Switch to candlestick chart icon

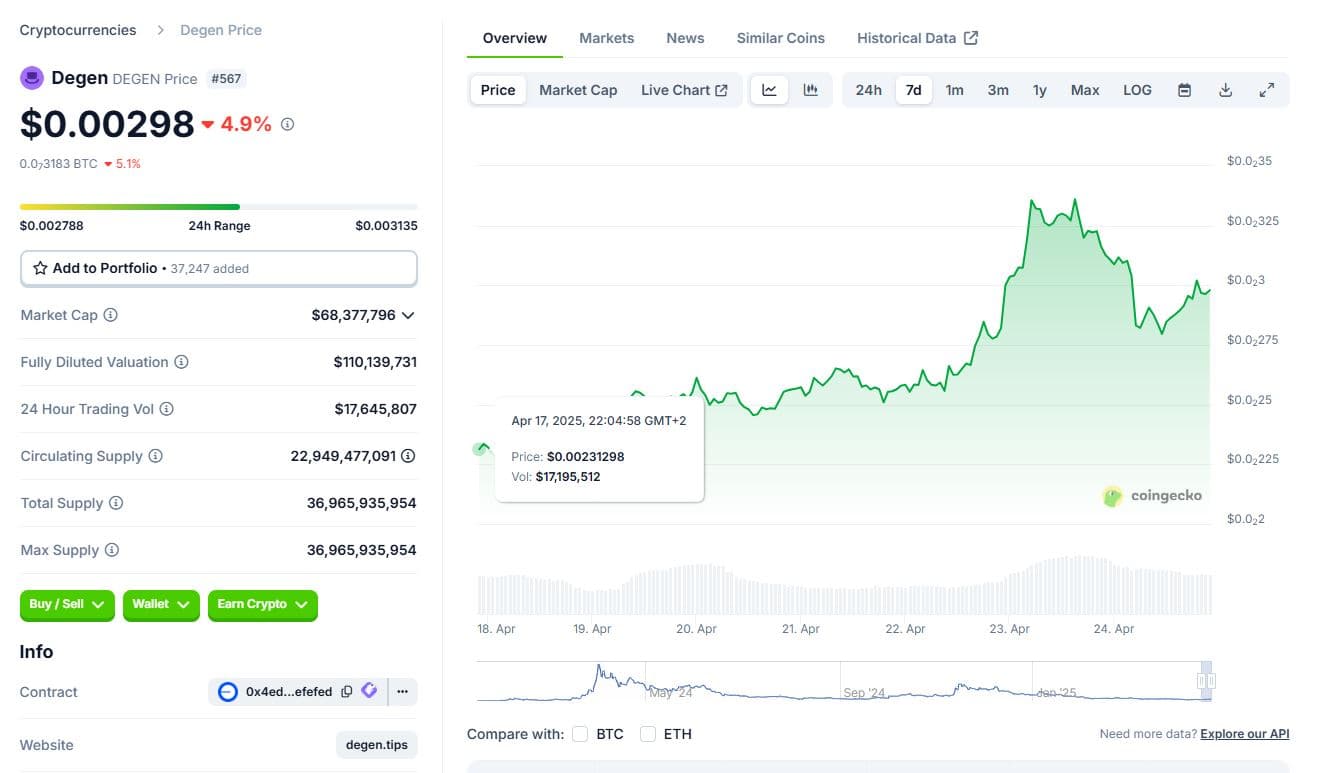pos(810,90)
